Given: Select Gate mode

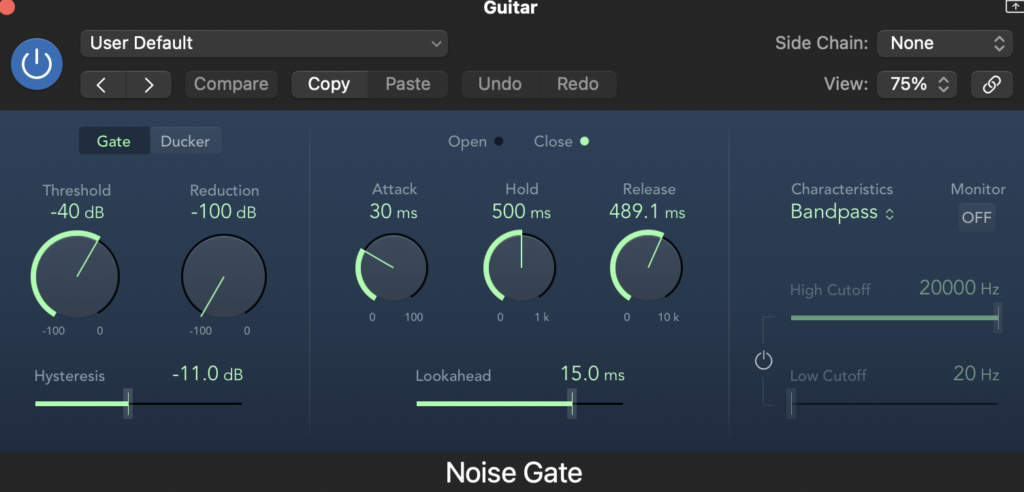Looking at the screenshot, I should [x=114, y=141].
